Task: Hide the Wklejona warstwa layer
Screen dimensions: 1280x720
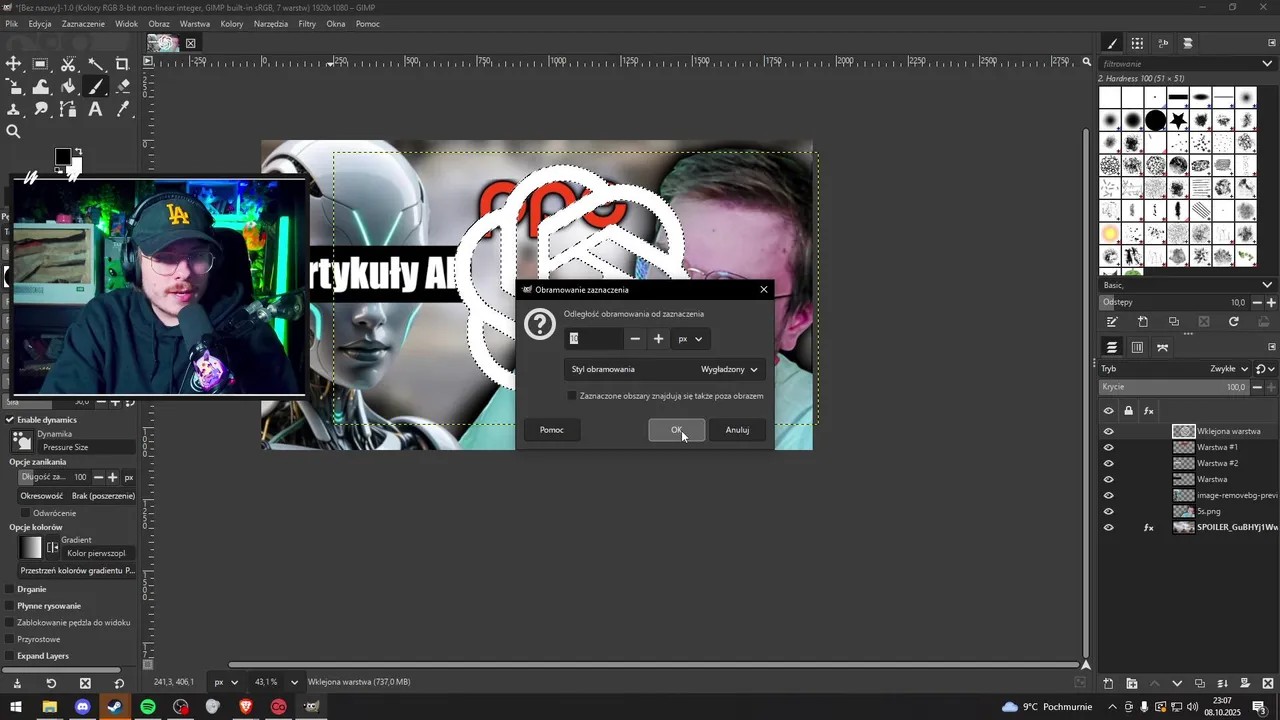Action: 1108,431
